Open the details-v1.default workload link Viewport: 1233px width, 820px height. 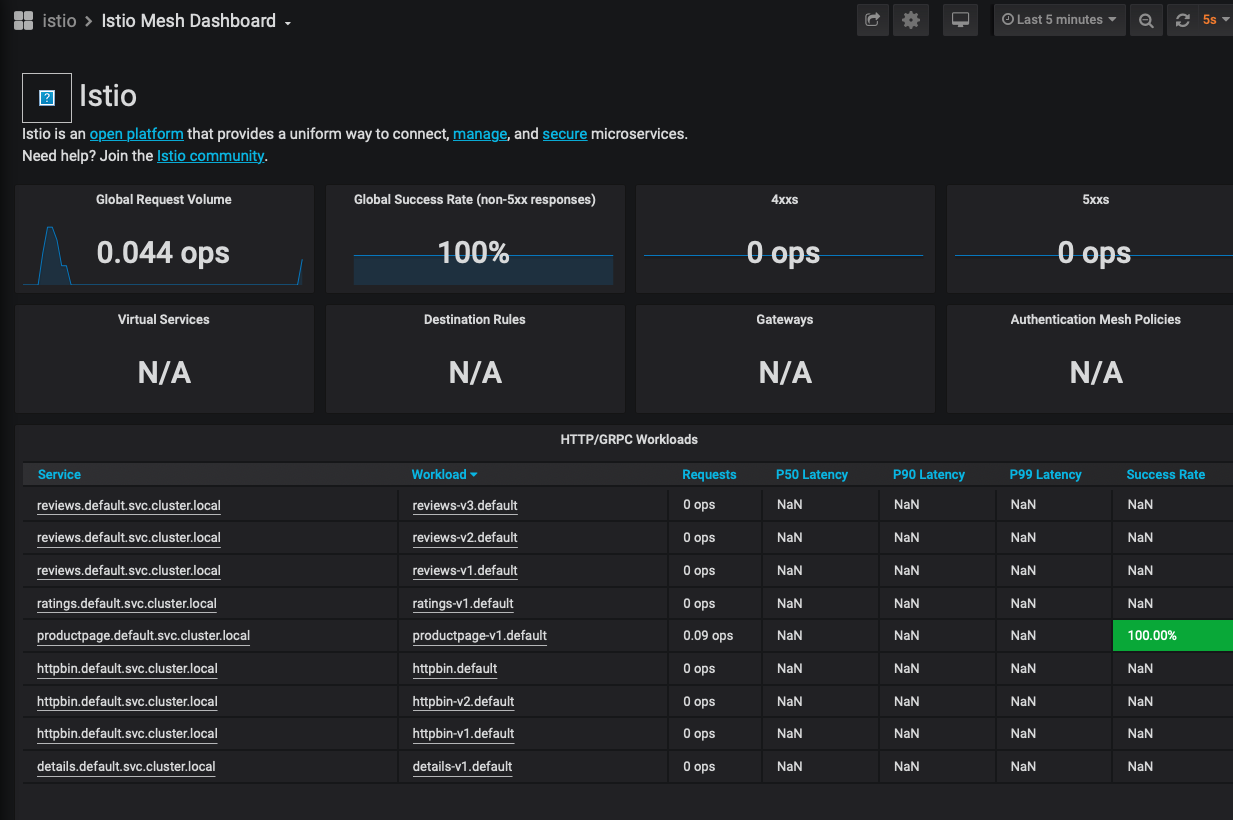tap(463, 767)
